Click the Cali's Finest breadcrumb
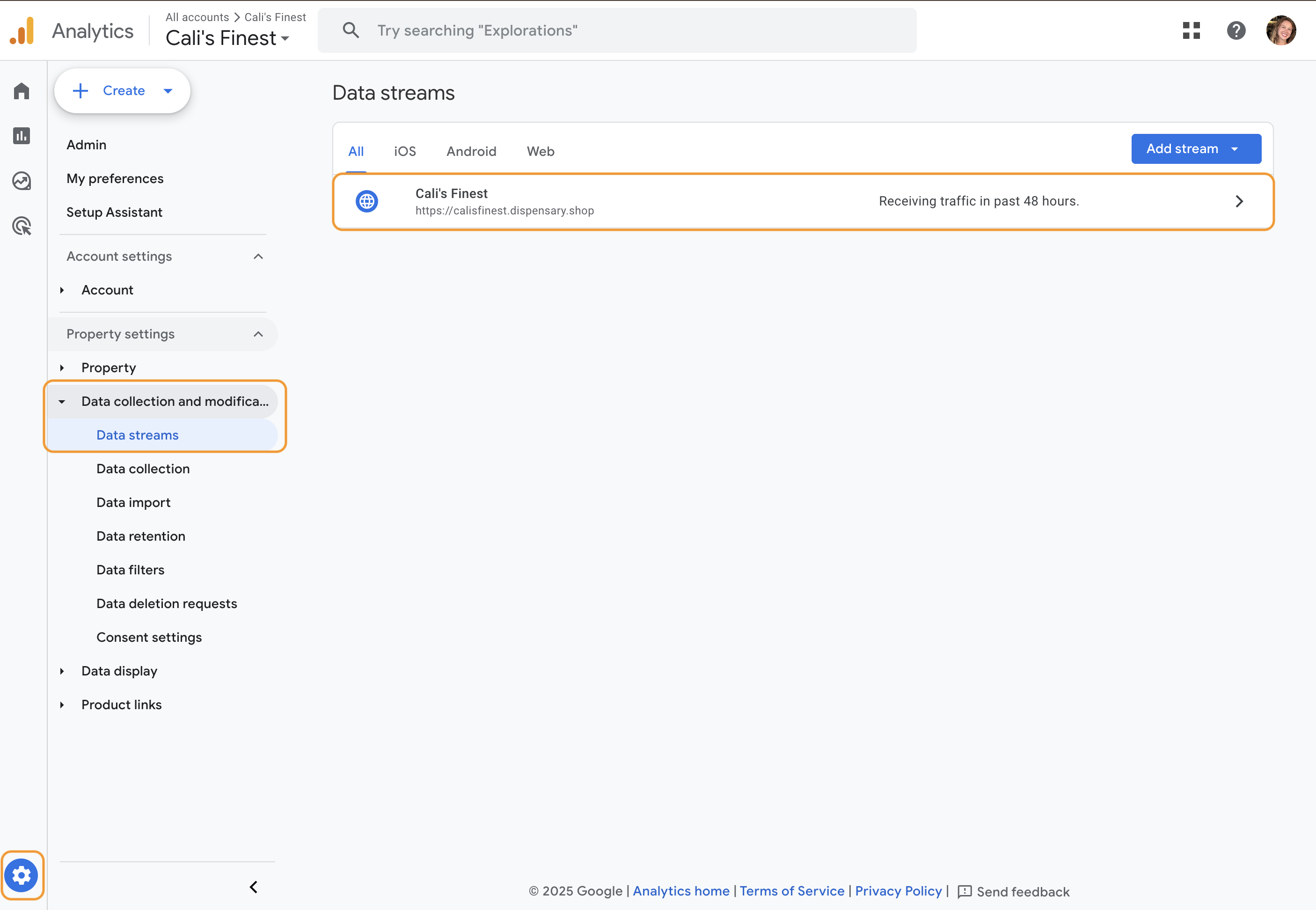Viewport: 1316px width, 910px height. coord(275,17)
